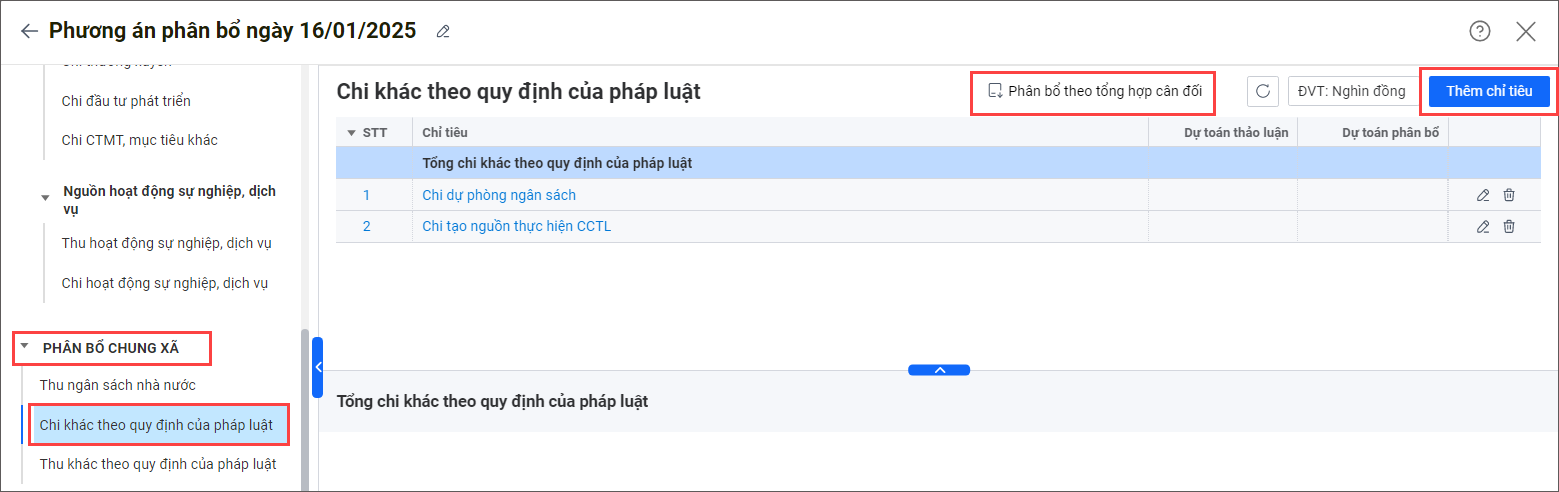Open the Chi dự phòng ngân sách link
The width and height of the screenshot is (1559, 492).
[x=499, y=195]
